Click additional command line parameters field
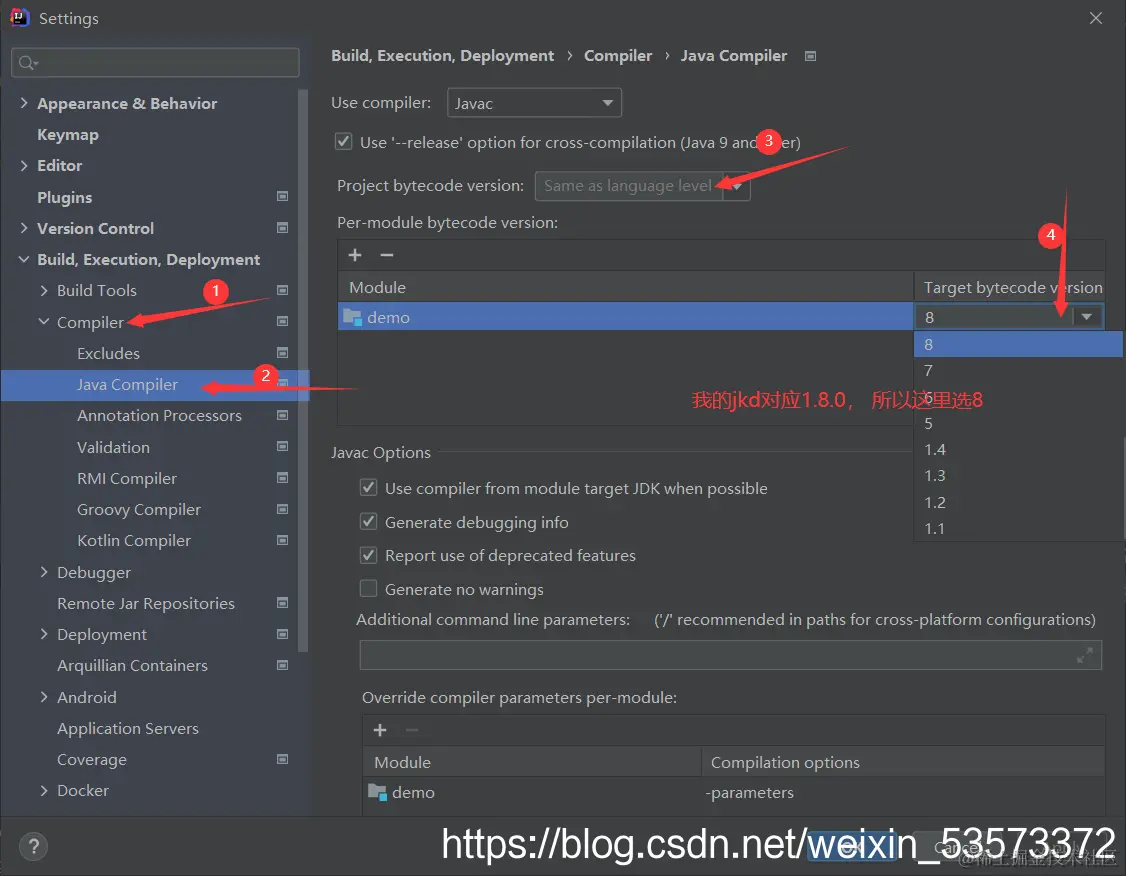 pyautogui.click(x=730, y=655)
